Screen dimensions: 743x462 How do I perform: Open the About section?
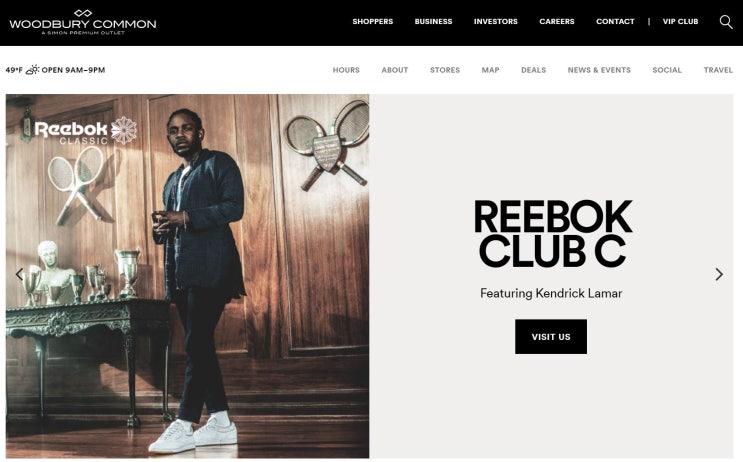395,70
